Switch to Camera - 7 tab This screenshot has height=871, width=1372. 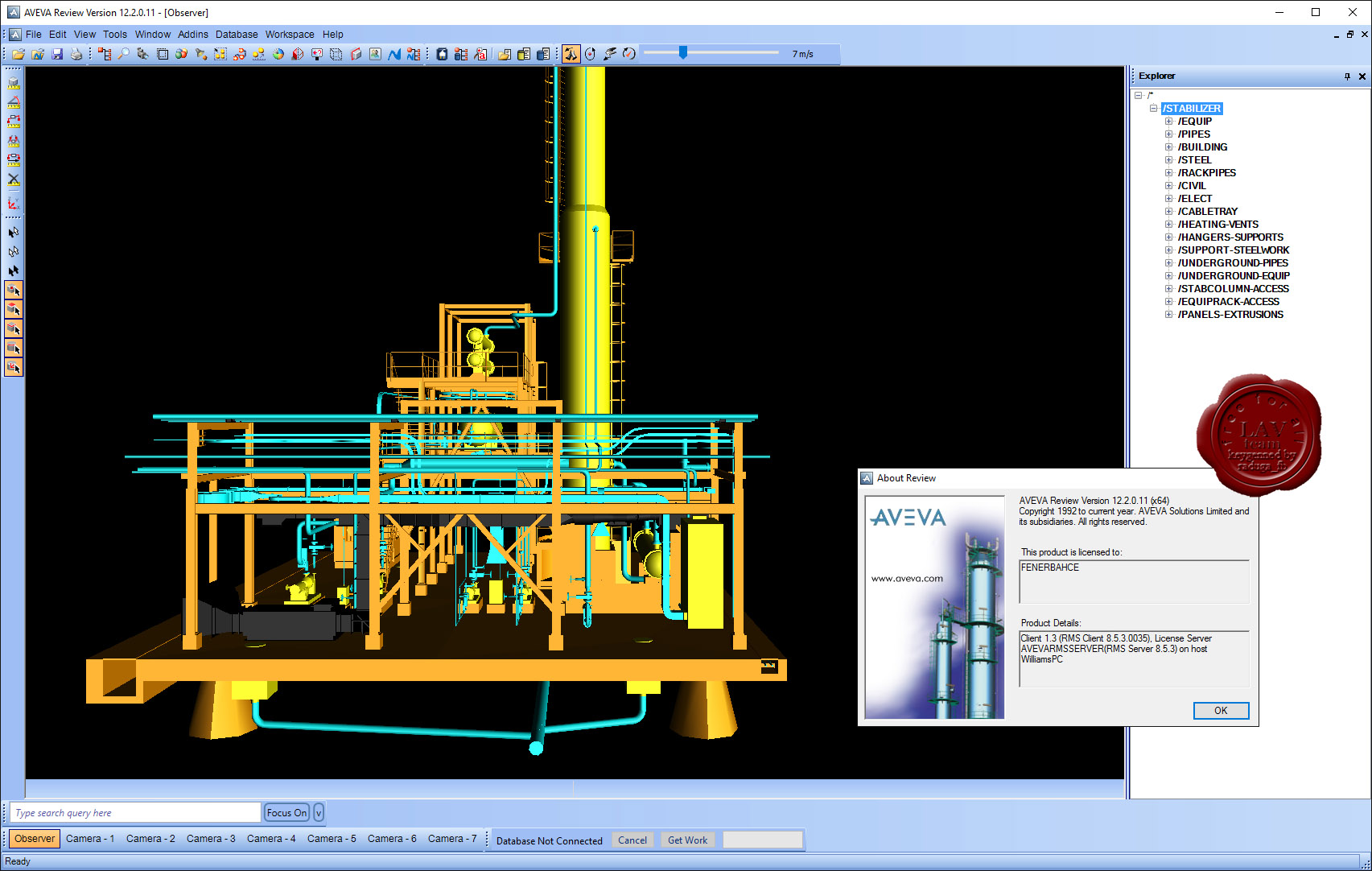pos(452,839)
